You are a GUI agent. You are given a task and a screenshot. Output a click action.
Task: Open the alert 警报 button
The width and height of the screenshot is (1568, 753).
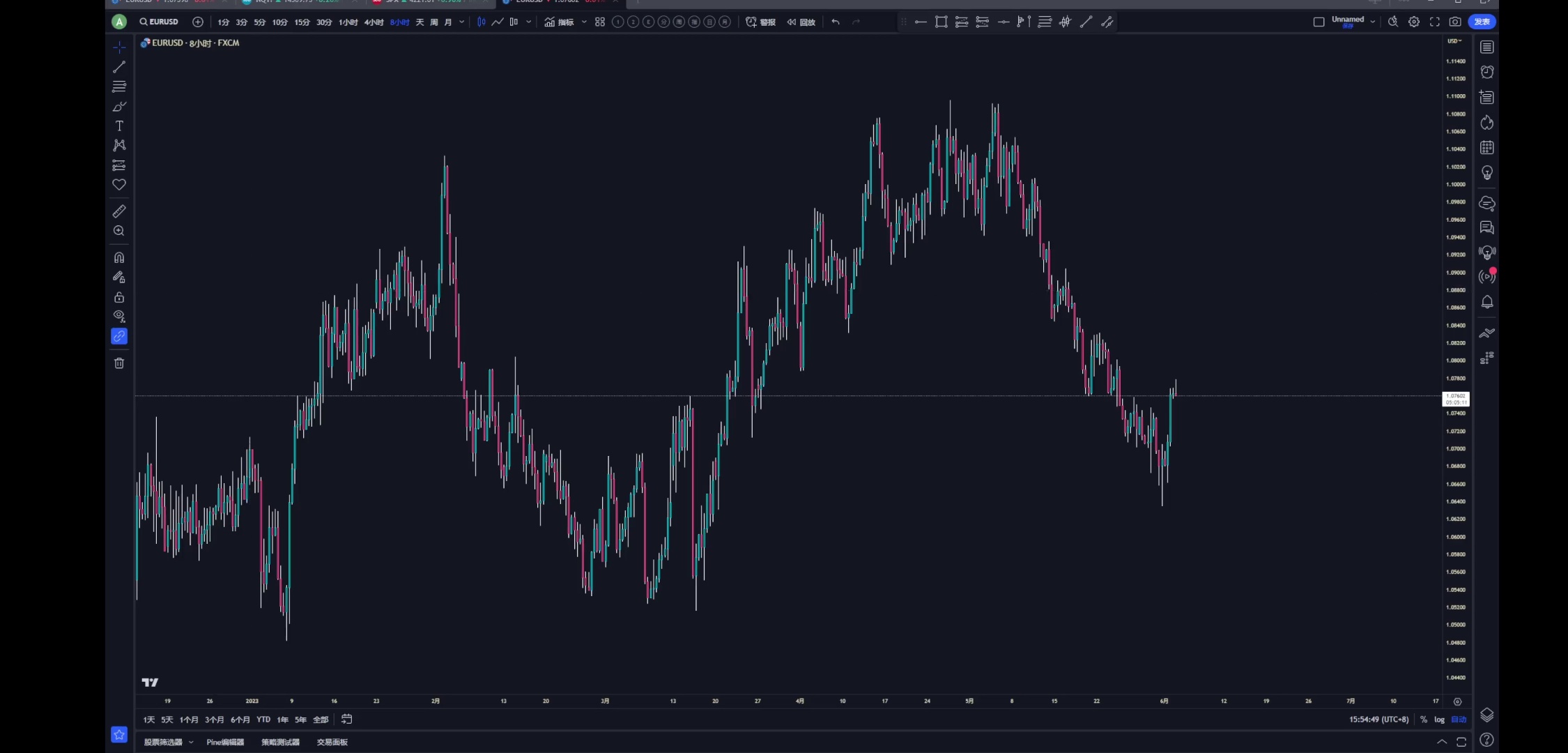[760, 22]
